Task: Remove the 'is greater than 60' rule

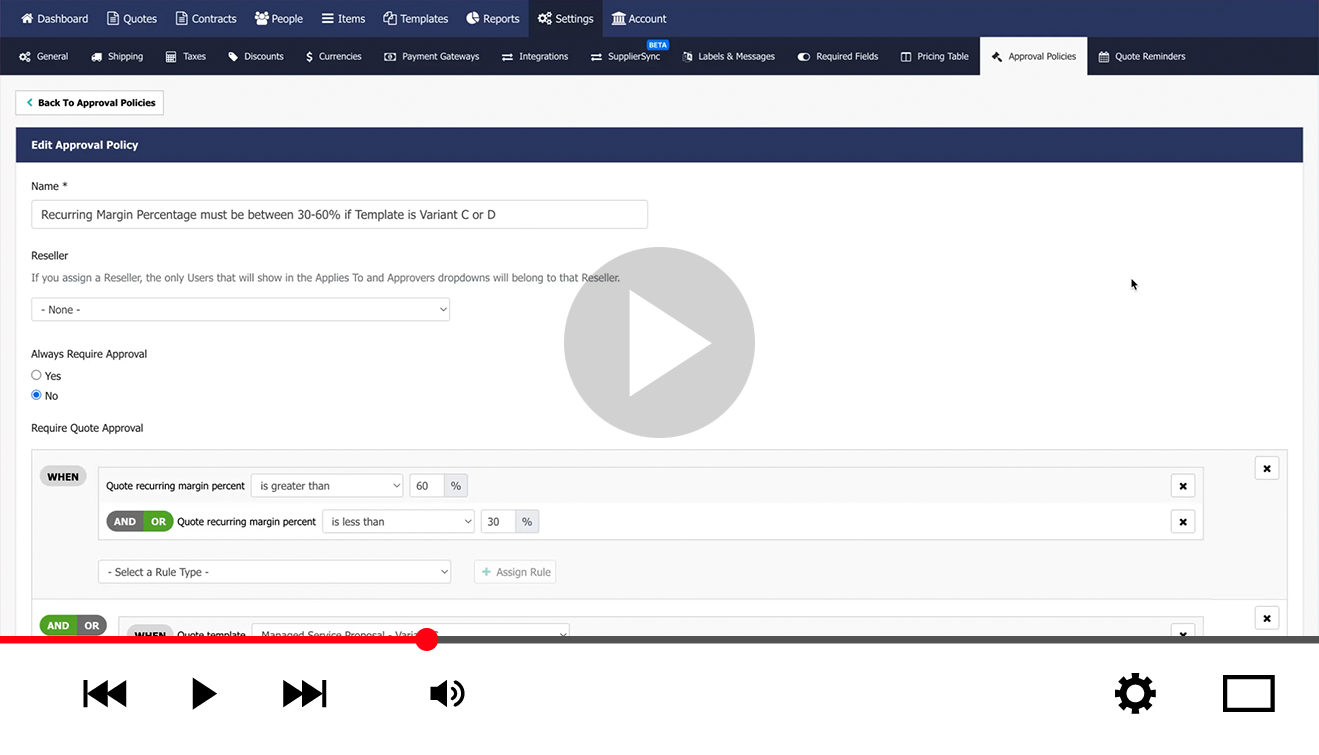Action: coord(1182,486)
